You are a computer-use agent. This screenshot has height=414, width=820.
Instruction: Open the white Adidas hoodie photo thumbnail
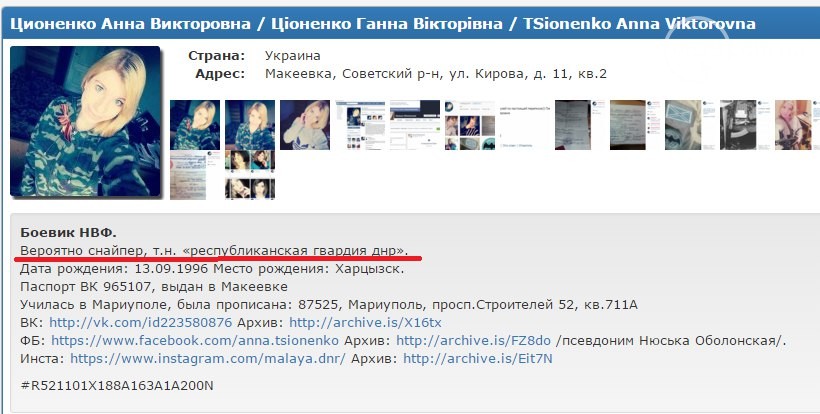(305, 125)
